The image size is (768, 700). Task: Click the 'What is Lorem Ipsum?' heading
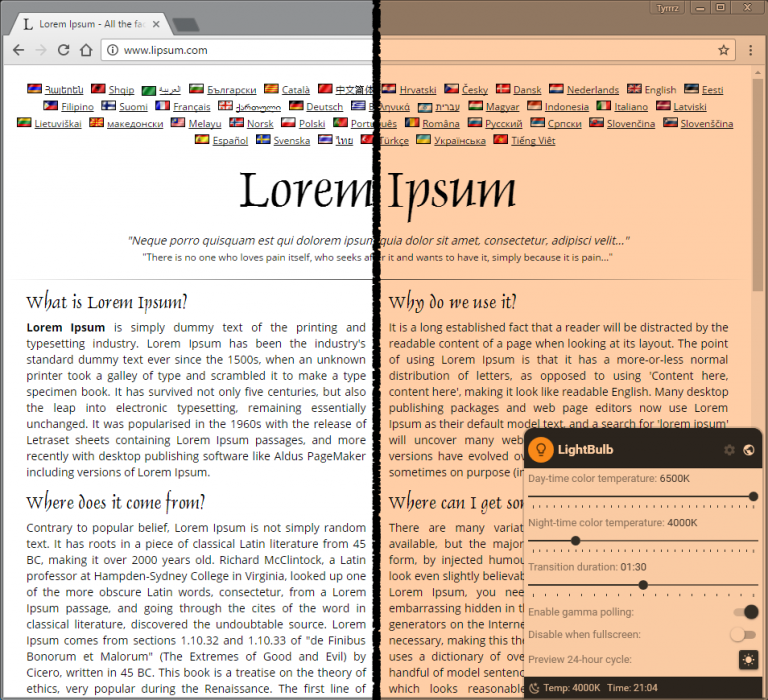107,302
